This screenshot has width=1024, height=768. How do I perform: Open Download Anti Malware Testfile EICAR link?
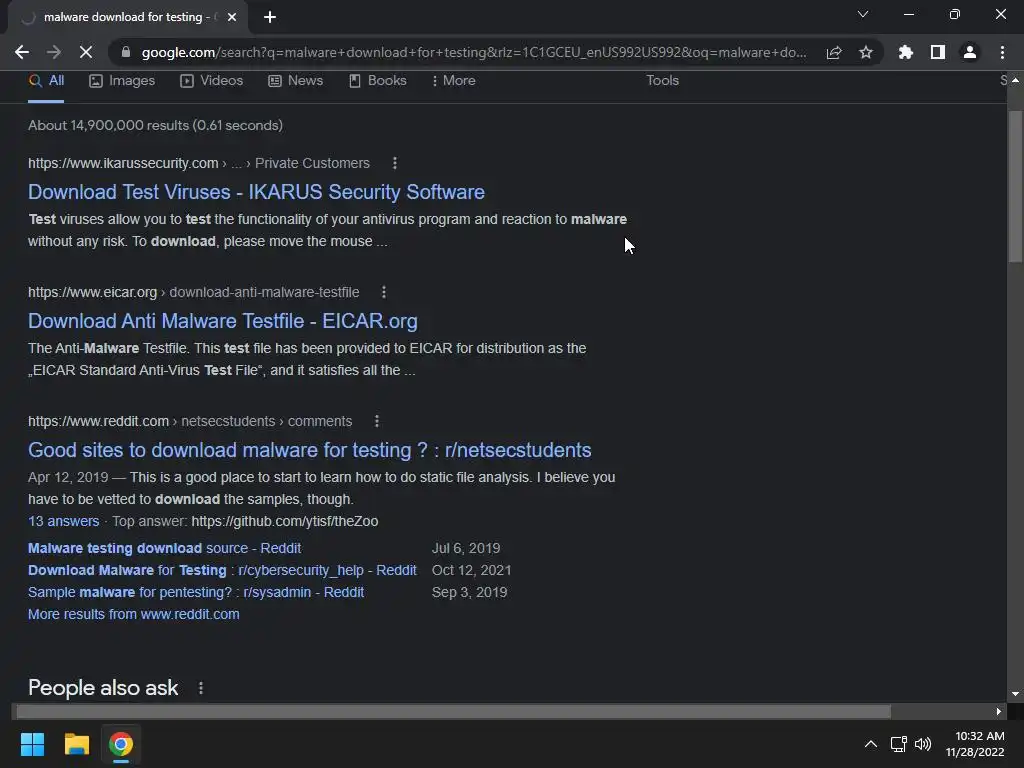tap(223, 321)
